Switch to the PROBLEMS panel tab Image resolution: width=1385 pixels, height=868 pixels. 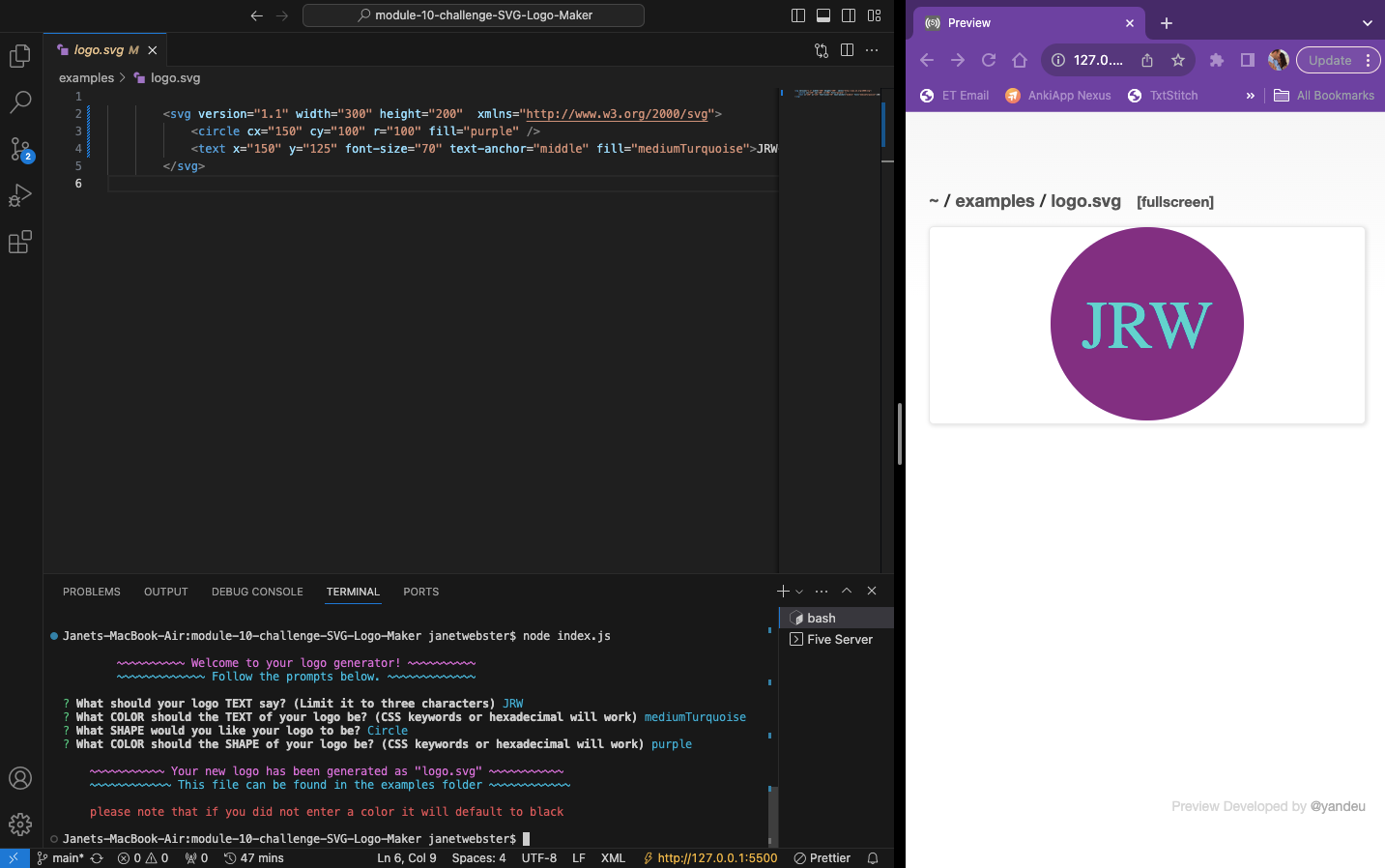pyautogui.click(x=92, y=592)
